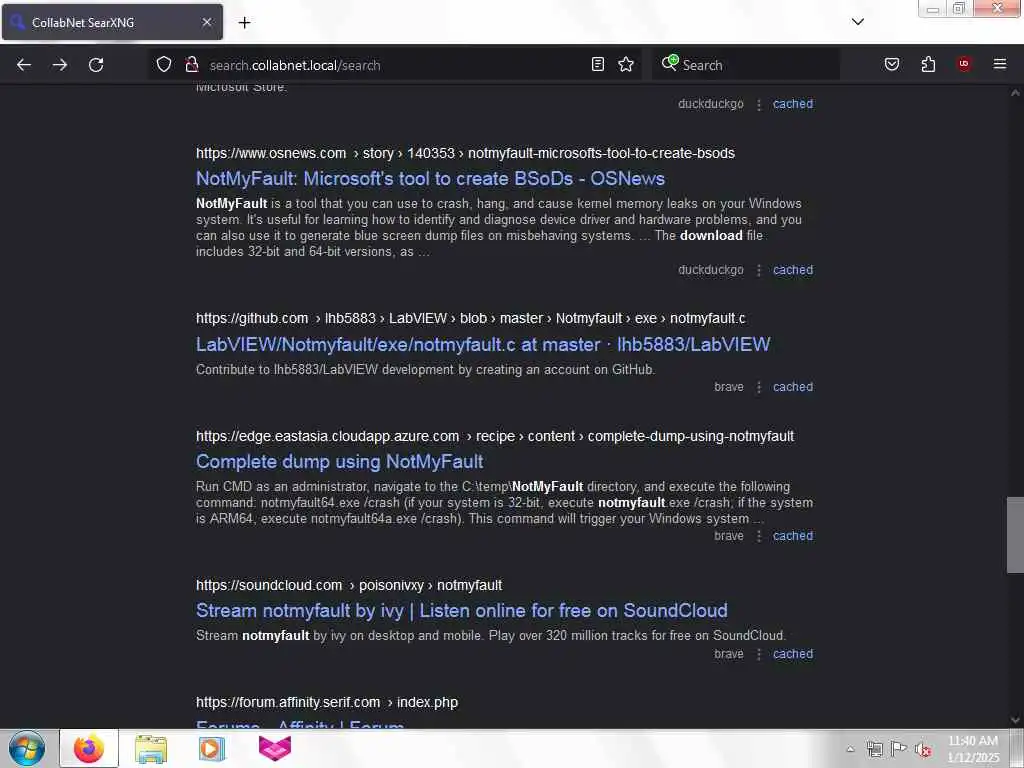The width and height of the screenshot is (1024, 768).
Task: Expand options dots for OSNews result
Action: click(758, 270)
